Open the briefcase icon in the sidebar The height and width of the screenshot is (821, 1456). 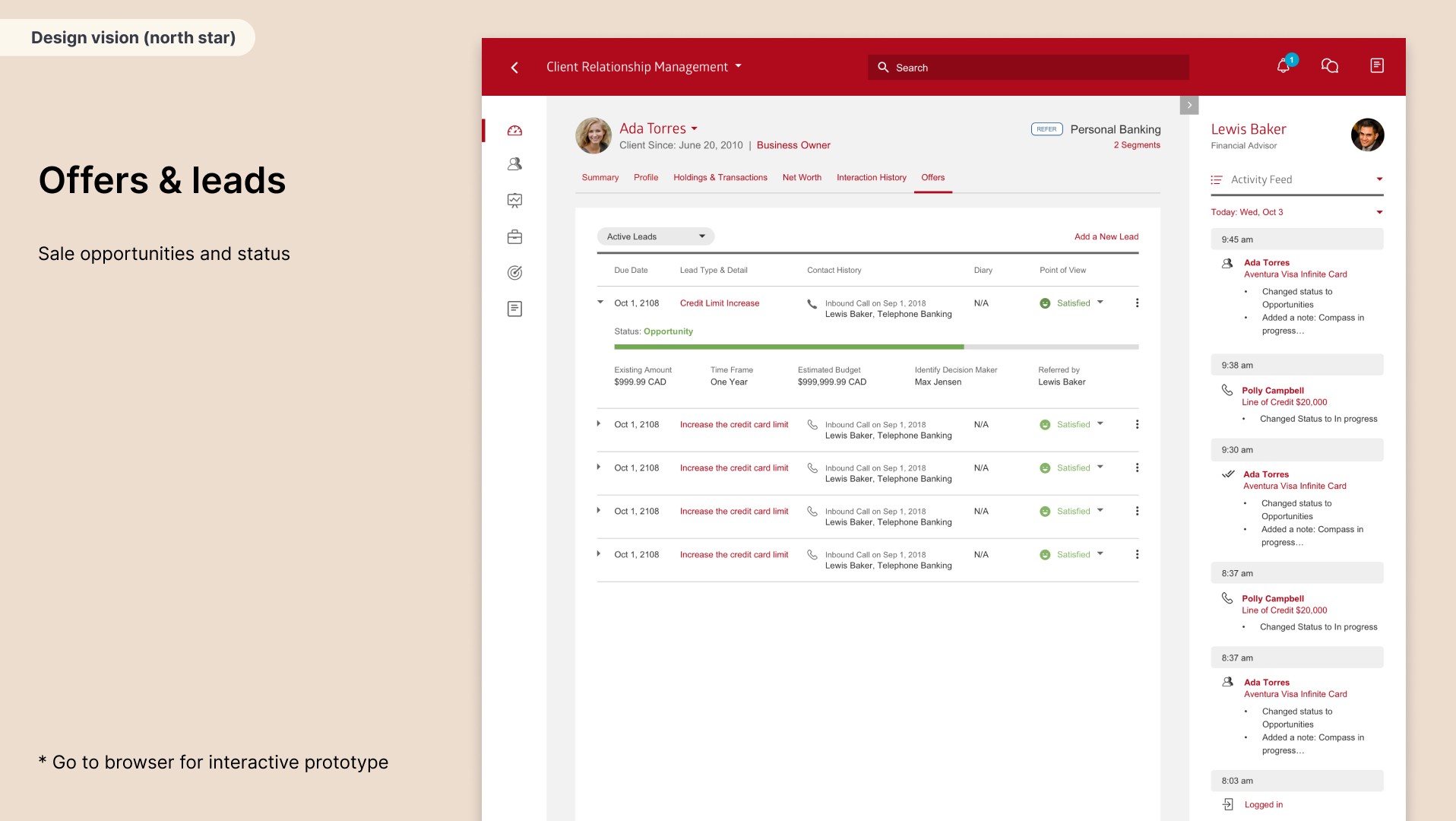point(514,237)
